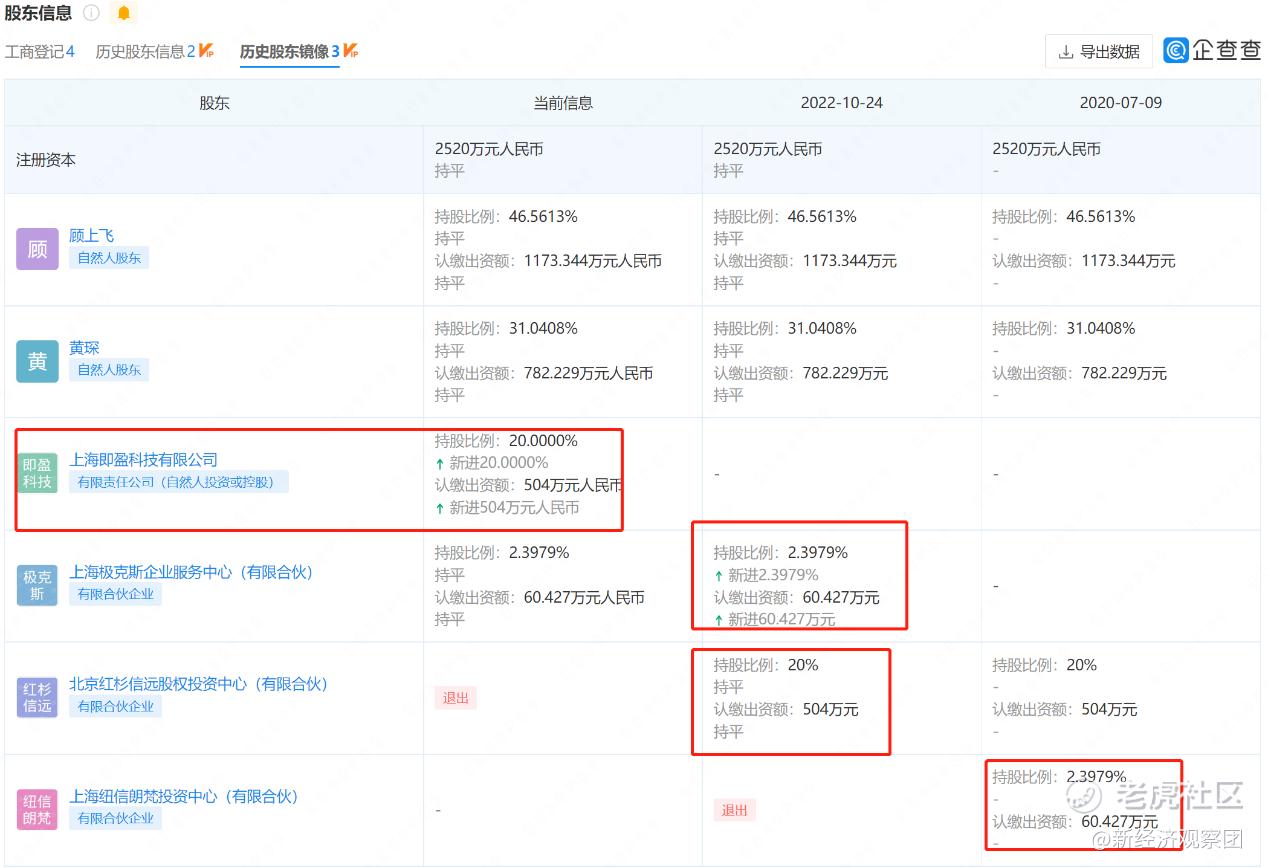This screenshot has height=868, width=1268.
Task: Click 自然人股东 tag under 黄琛
Action: tap(109, 370)
